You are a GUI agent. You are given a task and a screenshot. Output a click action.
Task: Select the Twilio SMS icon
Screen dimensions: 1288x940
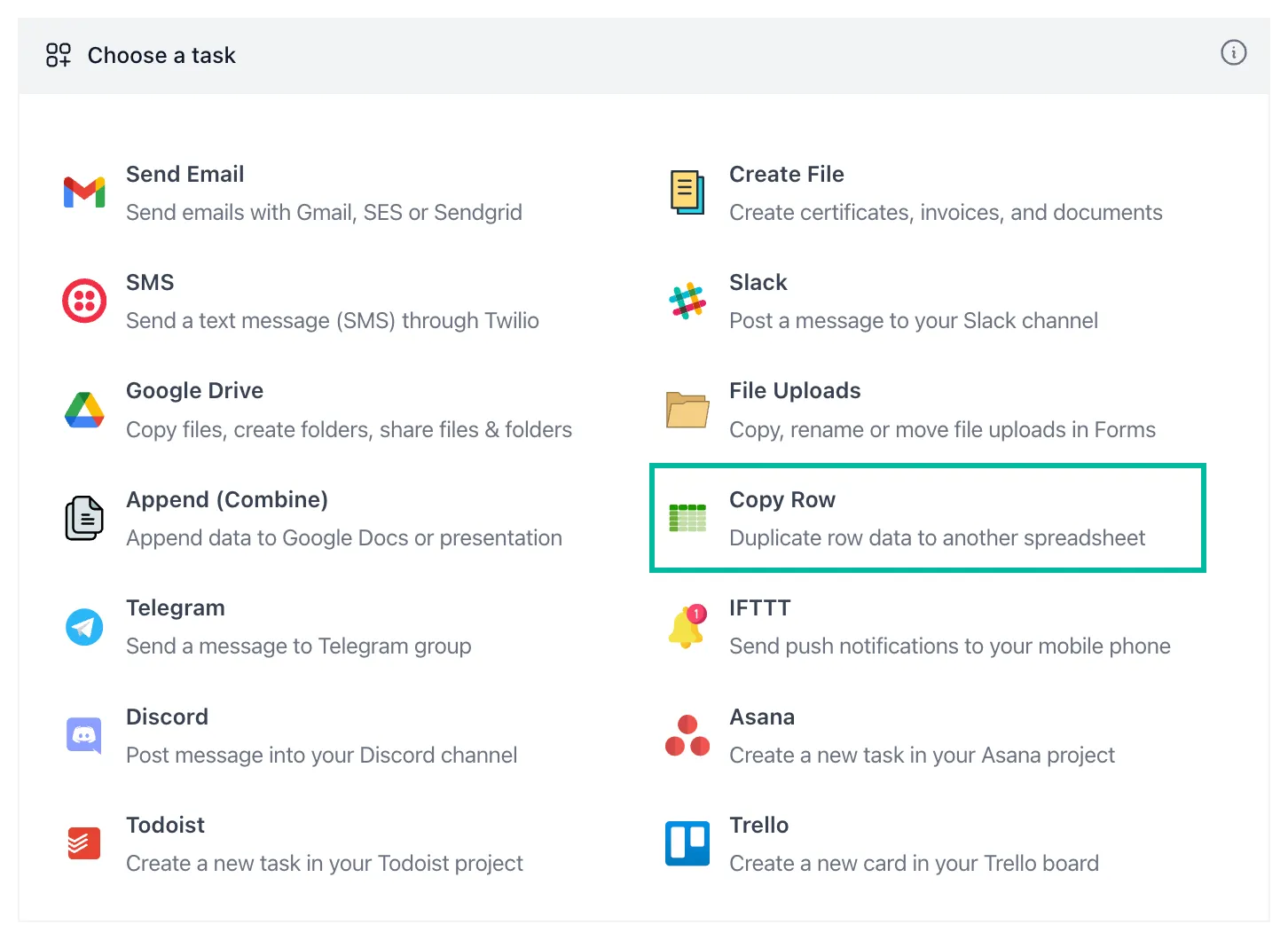tap(84, 302)
